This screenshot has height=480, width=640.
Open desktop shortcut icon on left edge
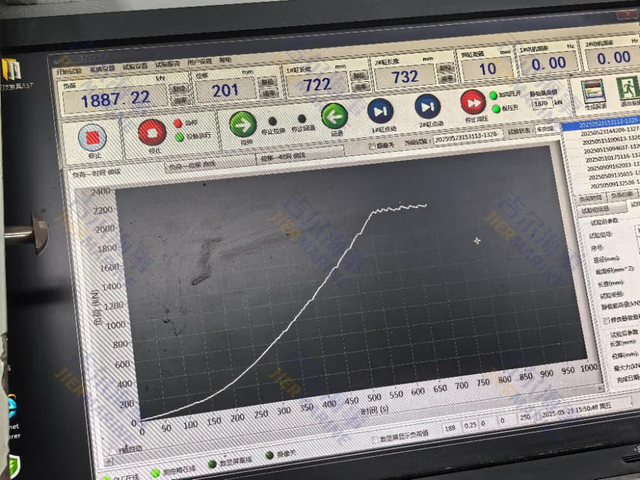click(x=13, y=72)
